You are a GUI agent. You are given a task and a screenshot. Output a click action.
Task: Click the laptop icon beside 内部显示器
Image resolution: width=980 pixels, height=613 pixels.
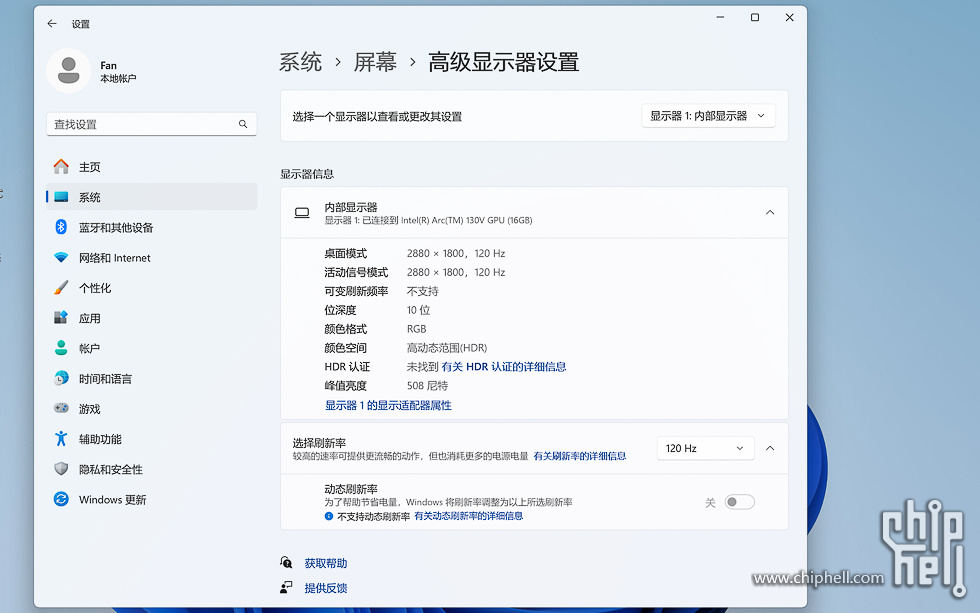pos(302,213)
